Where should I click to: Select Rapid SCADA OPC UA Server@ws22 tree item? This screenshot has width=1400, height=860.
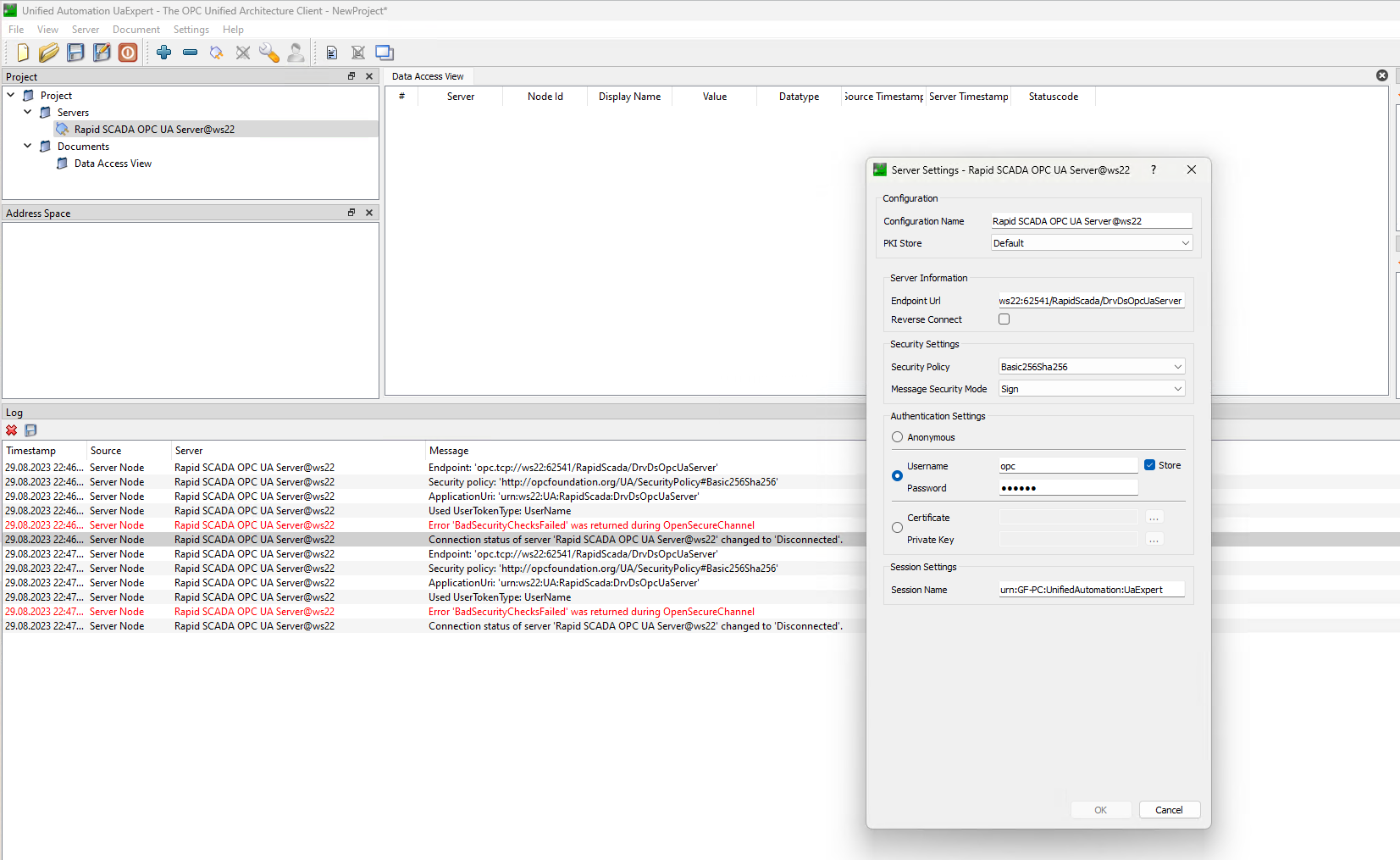pos(154,129)
